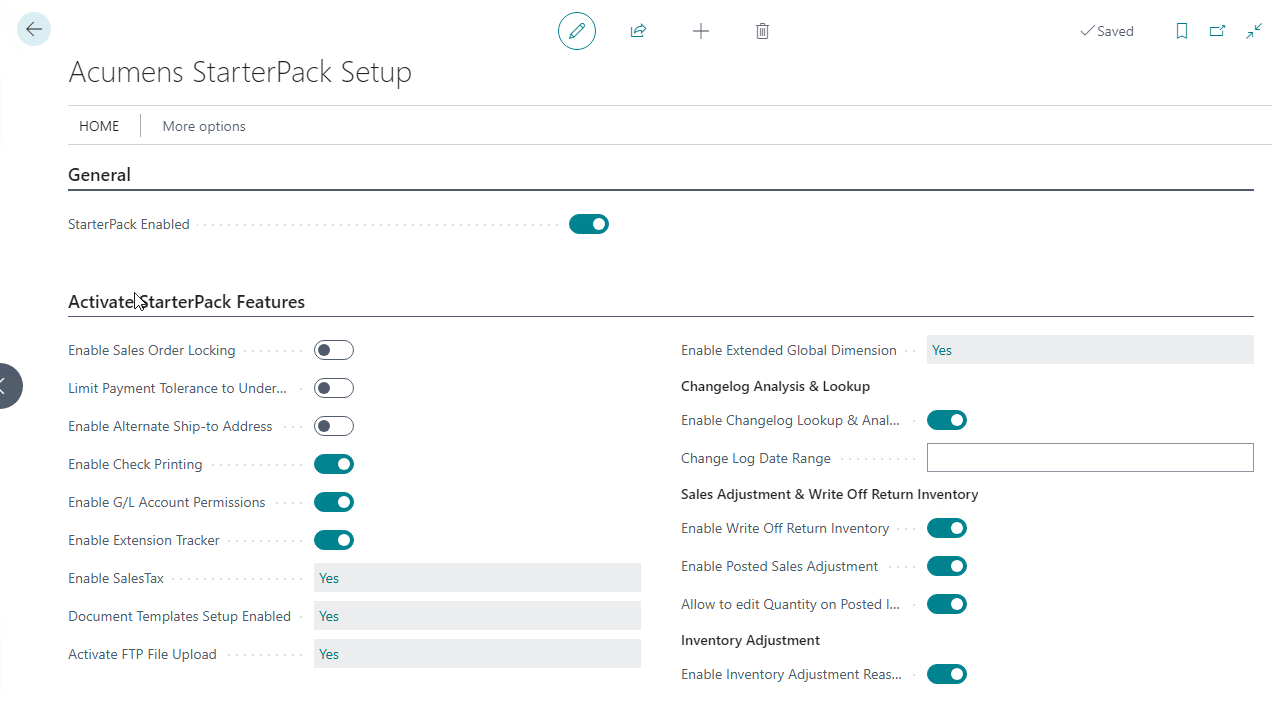Click the collapse page arrows icon
1280x720 pixels.
1254,31
